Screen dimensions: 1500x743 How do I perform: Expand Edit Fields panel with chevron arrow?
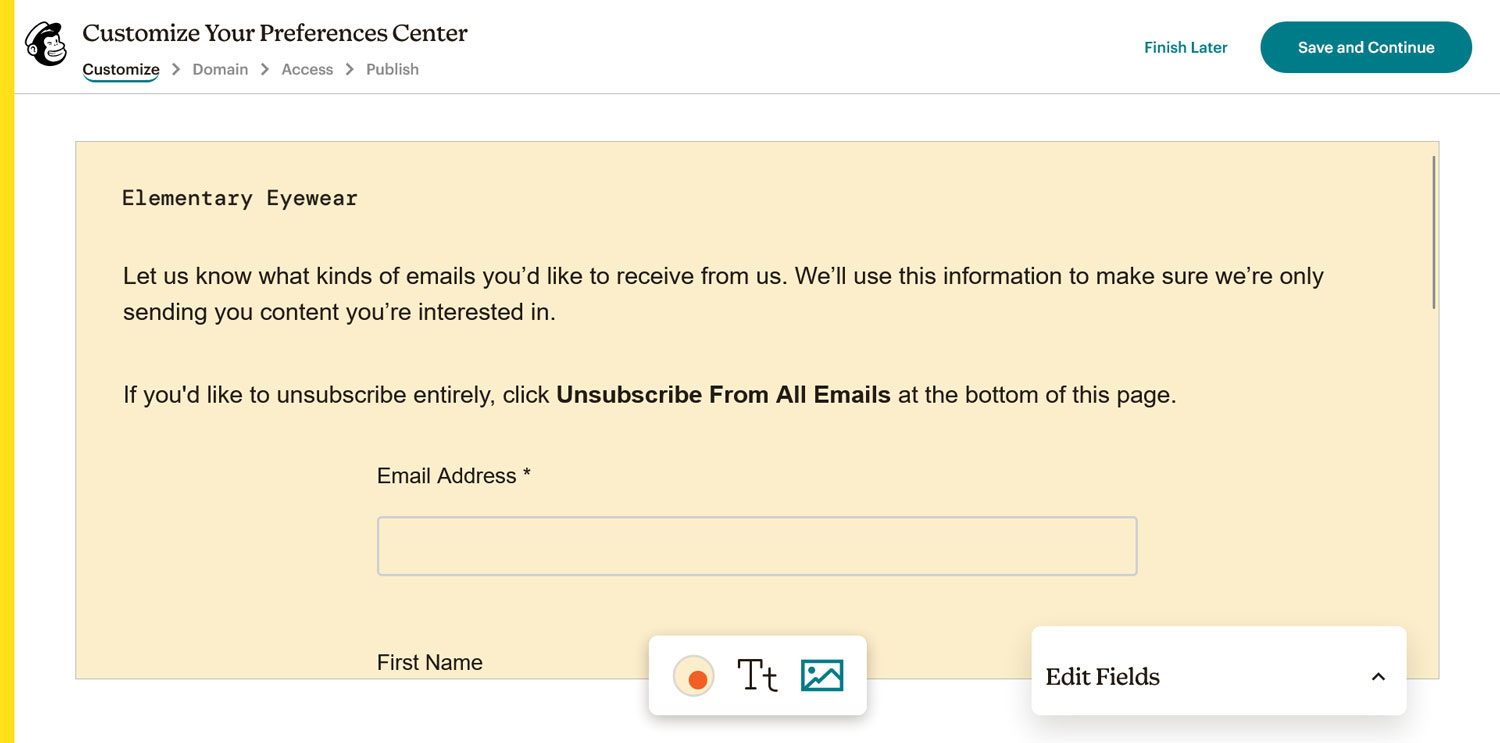point(1378,677)
